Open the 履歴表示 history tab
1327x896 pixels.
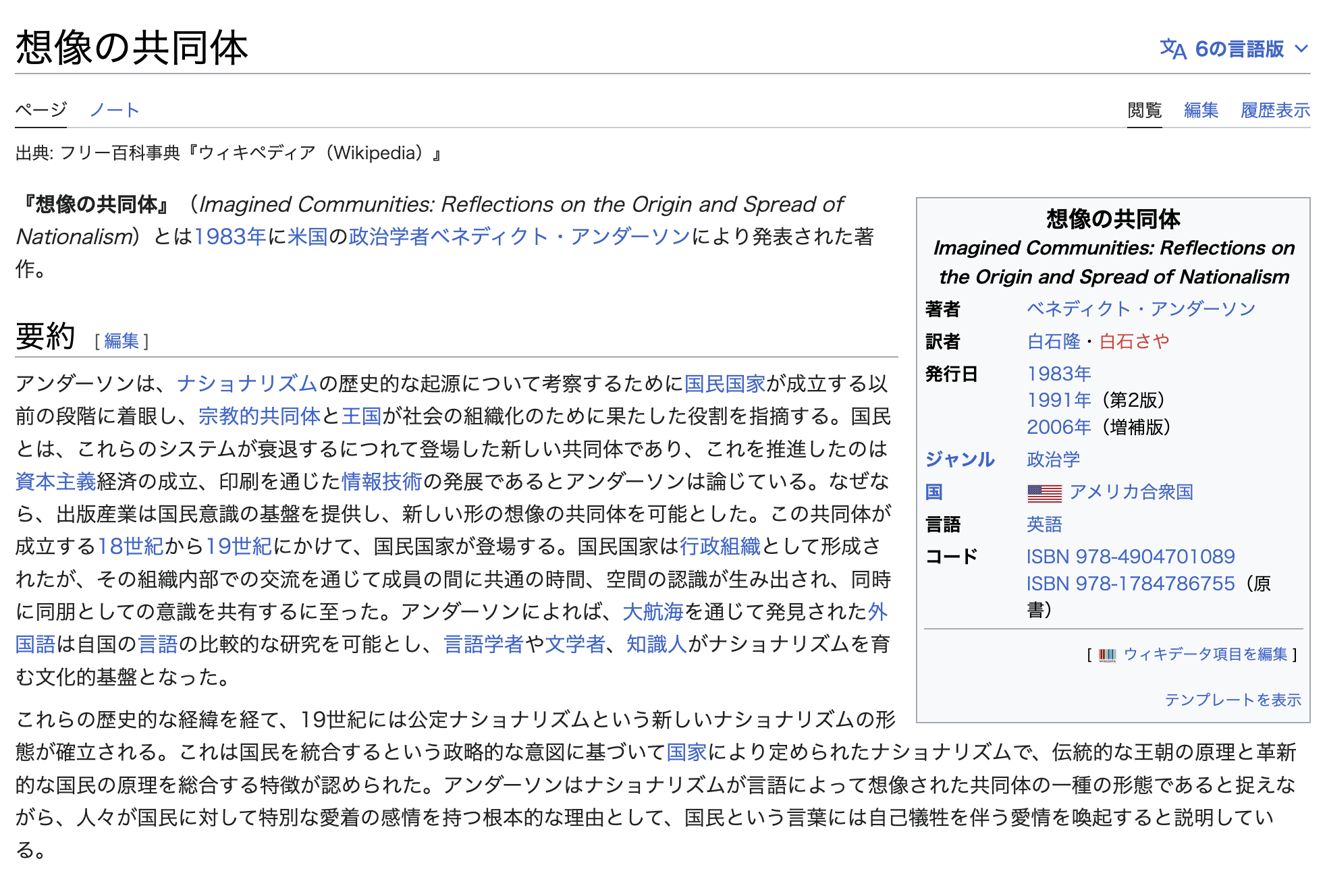coord(1275,110)
